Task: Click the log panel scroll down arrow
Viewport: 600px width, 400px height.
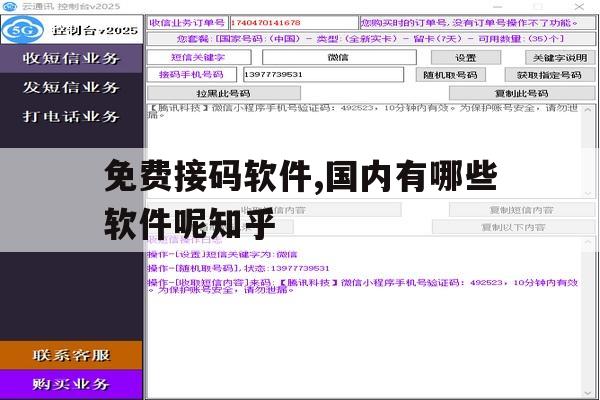Action: pyautogui.click(x=588, y=393)
